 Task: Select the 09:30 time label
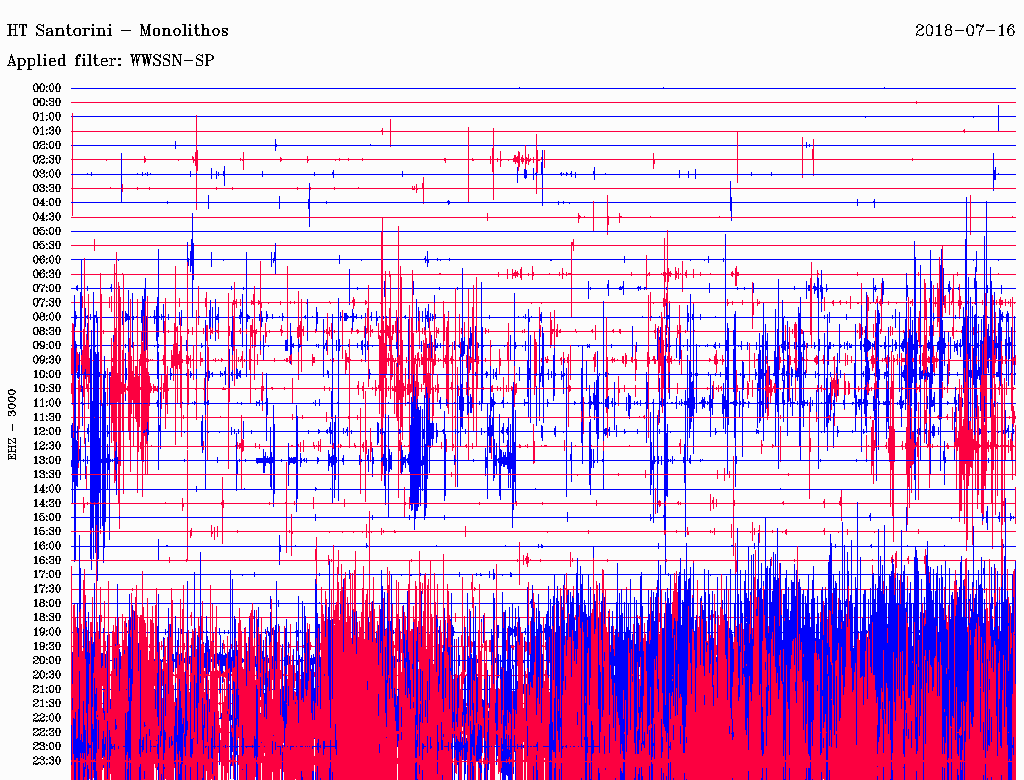[x=46, y=360]
